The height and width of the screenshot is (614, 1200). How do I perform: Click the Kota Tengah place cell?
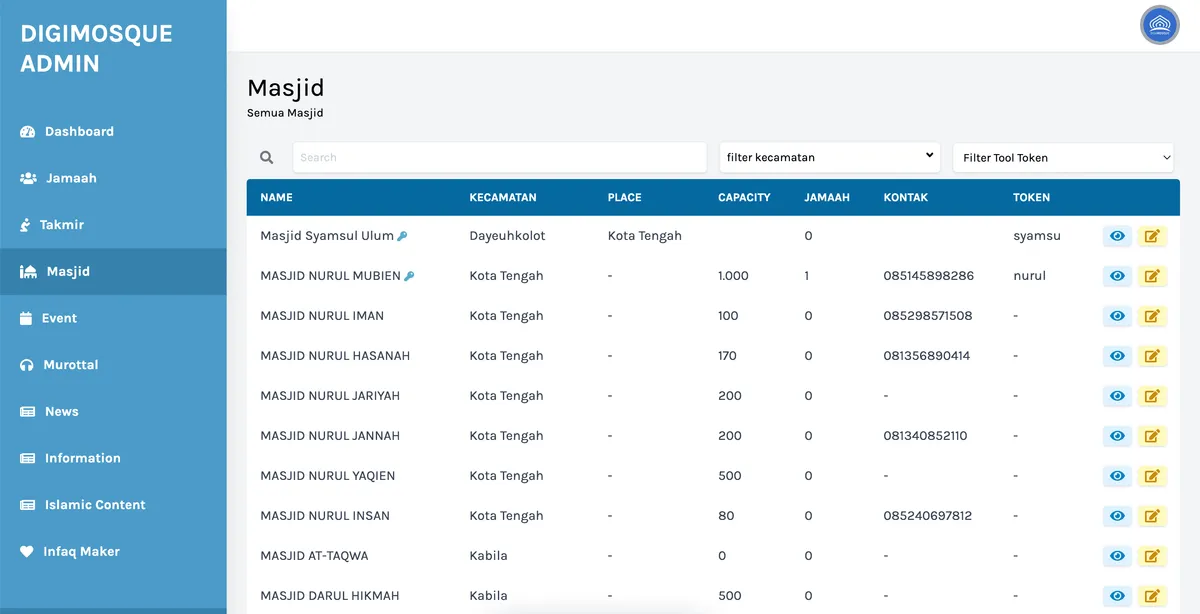[645, 236]
